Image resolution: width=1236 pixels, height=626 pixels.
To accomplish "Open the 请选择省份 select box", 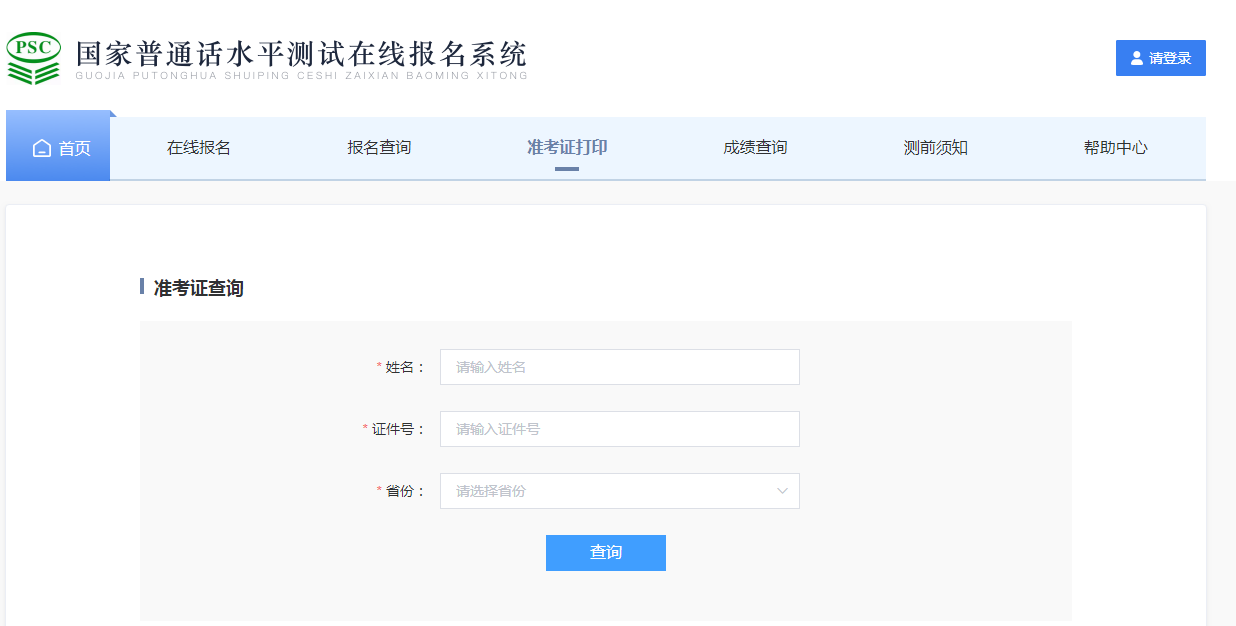I will pyautogui.click(x=620, y=491).
